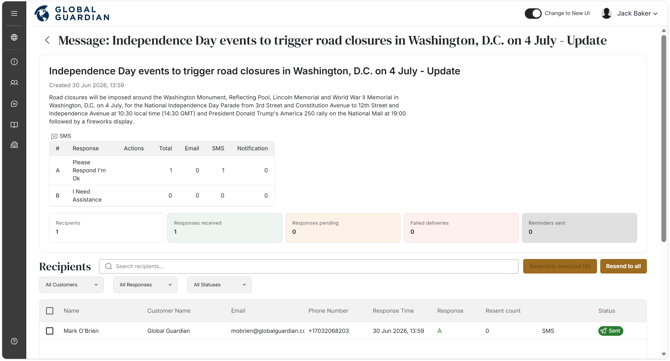This screenshot has height=361, width=670.
Task: Expand the All Customers dropdown
Action: click(71, 285)
